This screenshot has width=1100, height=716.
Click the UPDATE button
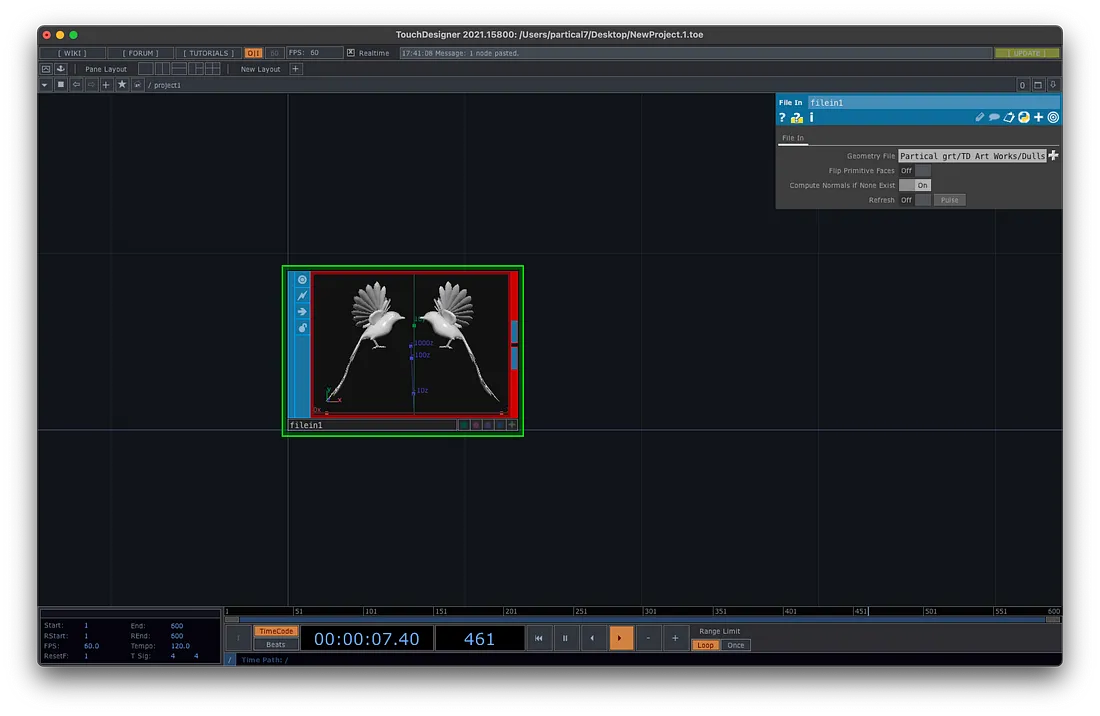point(1027,53)
